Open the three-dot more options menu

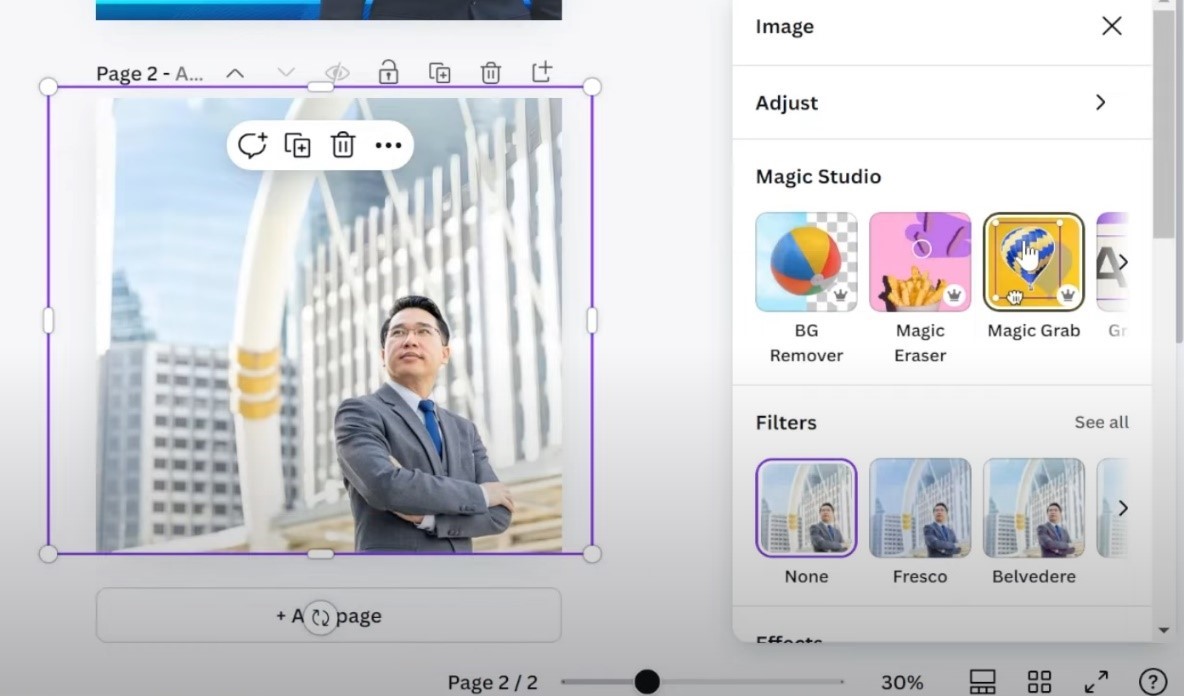pos(388,144)
